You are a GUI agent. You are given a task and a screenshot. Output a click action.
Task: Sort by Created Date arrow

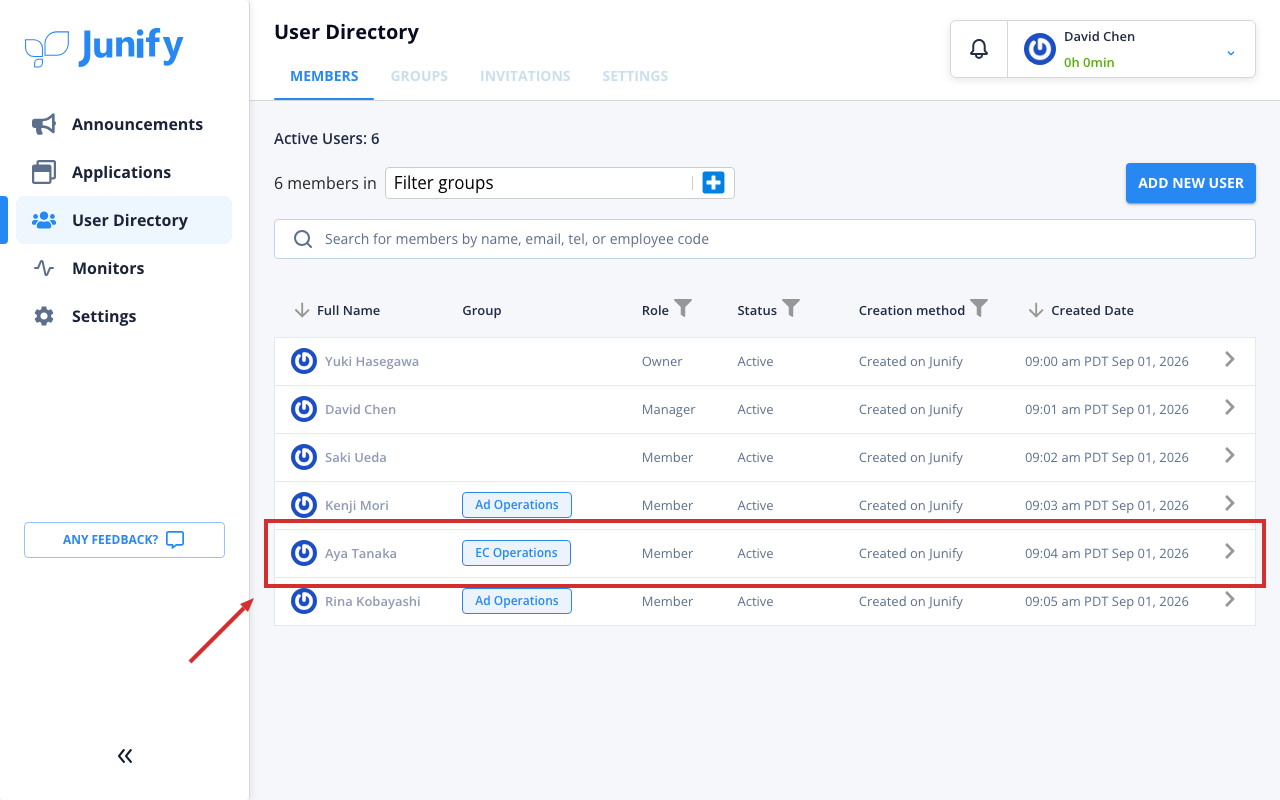[1036, 310]
